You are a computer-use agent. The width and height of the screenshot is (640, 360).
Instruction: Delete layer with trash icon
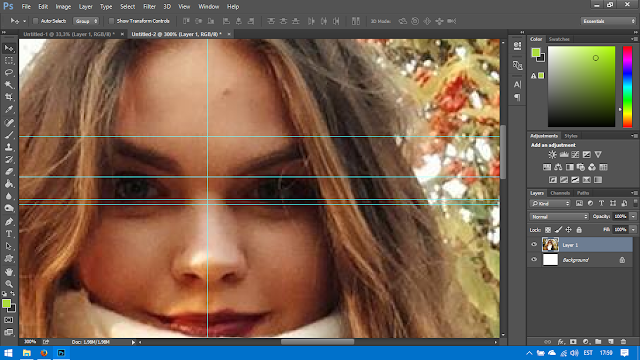tap(623, 342)
